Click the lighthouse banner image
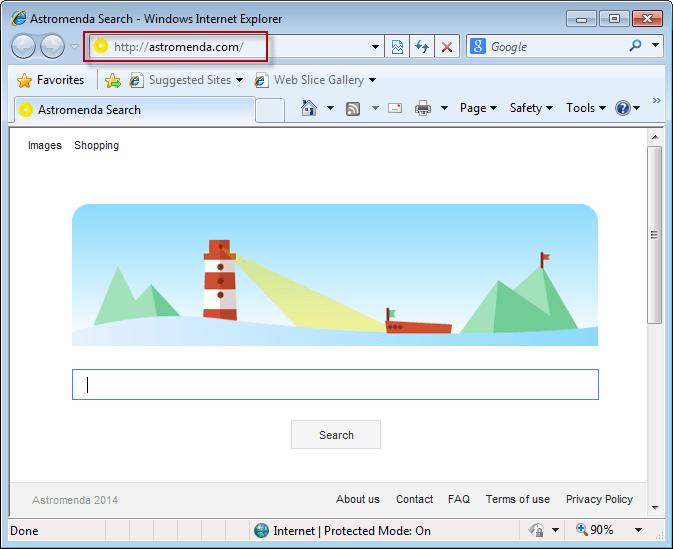 click(x=335, y=275)
